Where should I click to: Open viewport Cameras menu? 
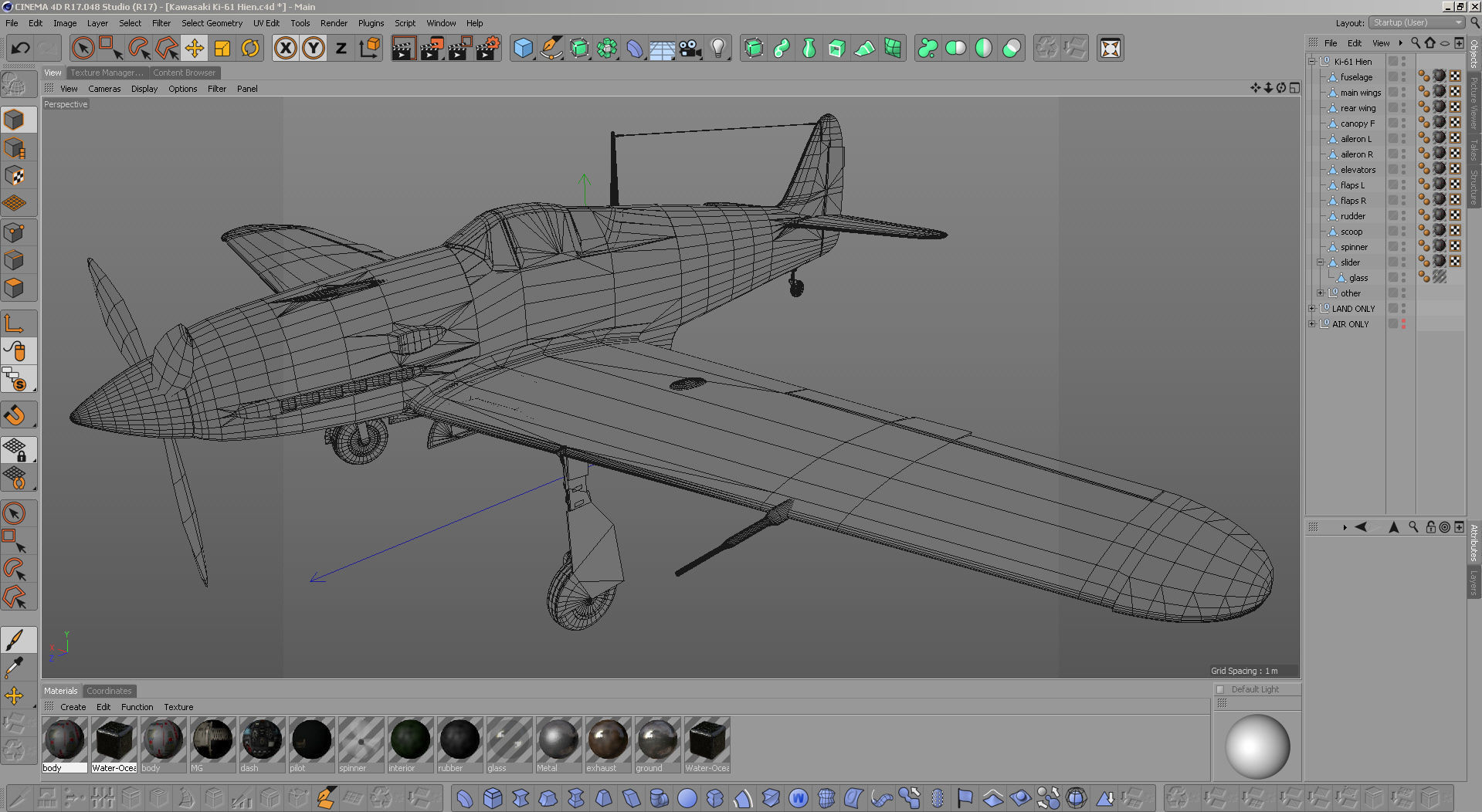point(104,89)
